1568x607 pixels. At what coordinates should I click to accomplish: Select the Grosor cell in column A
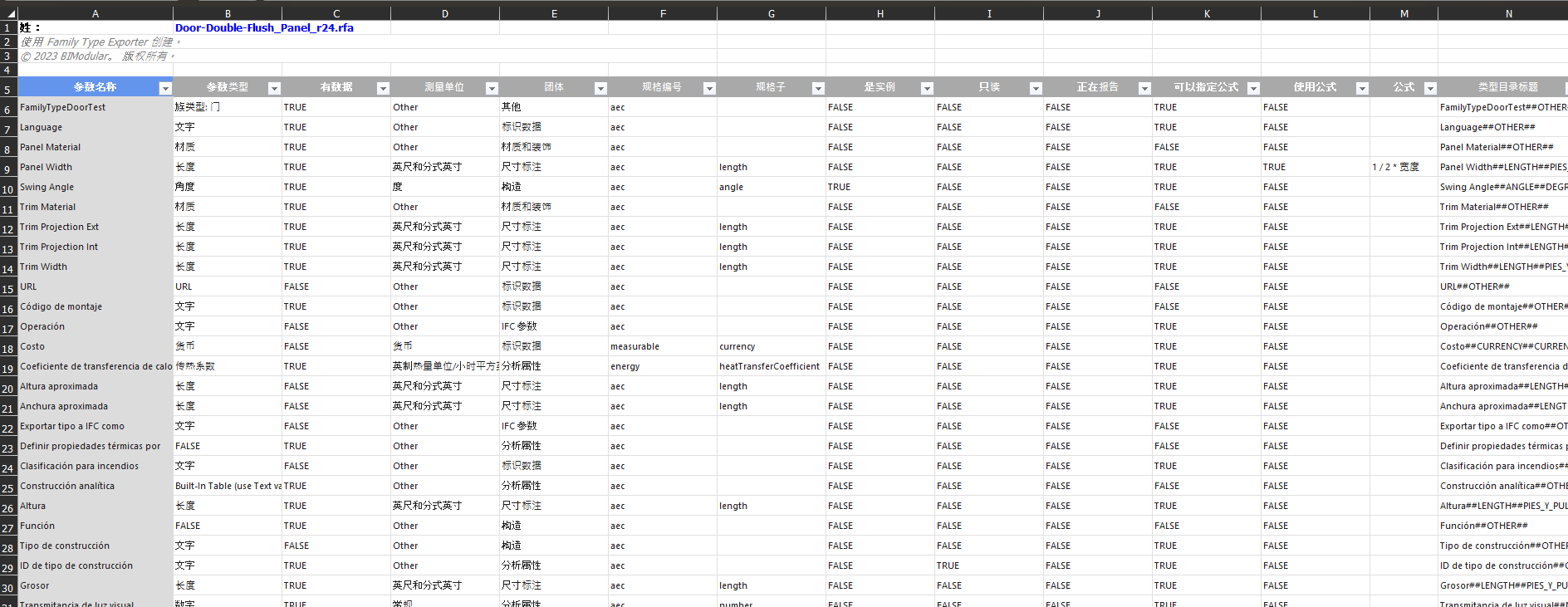click(96, 585)
